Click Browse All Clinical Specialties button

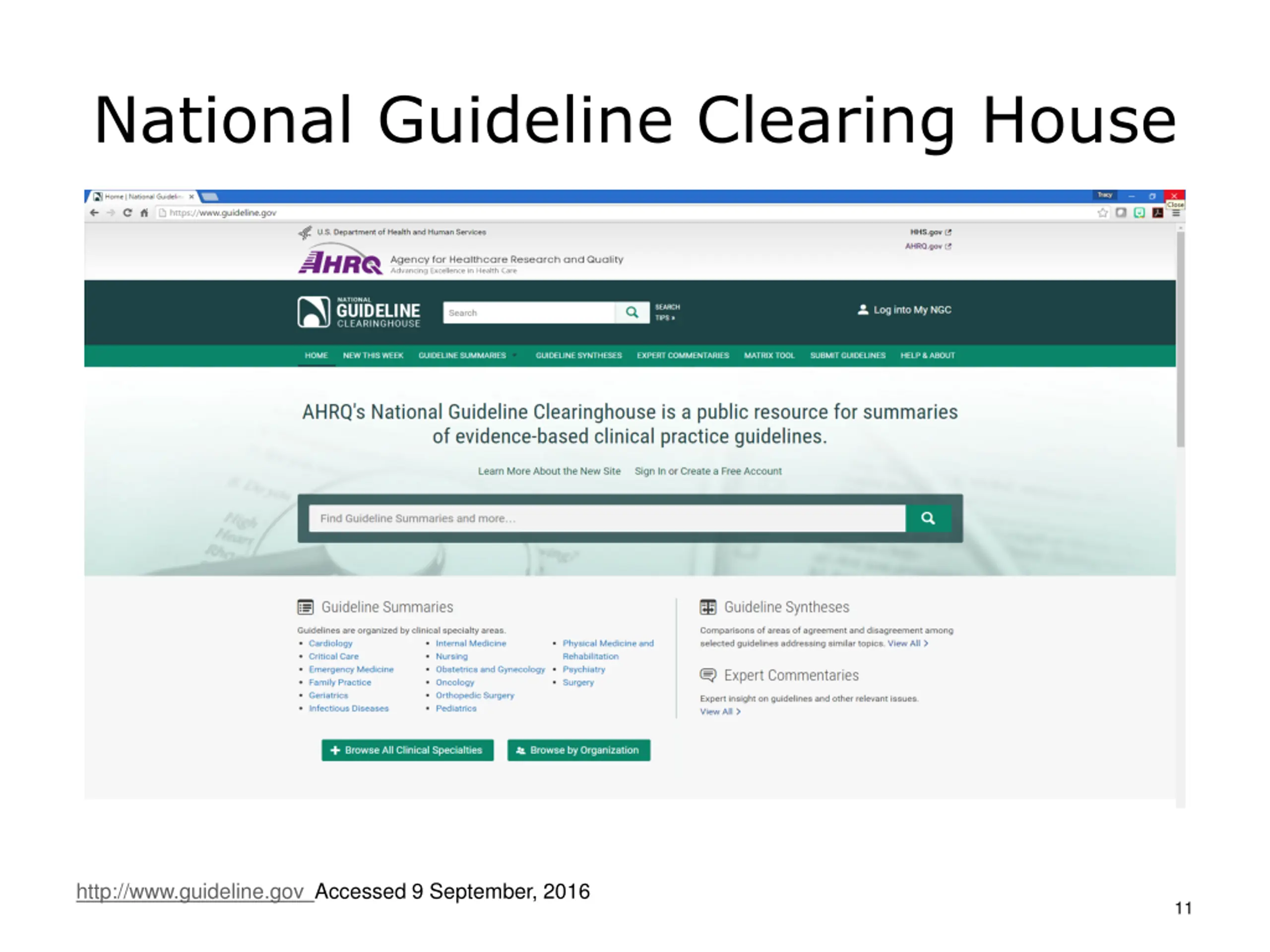408,750
